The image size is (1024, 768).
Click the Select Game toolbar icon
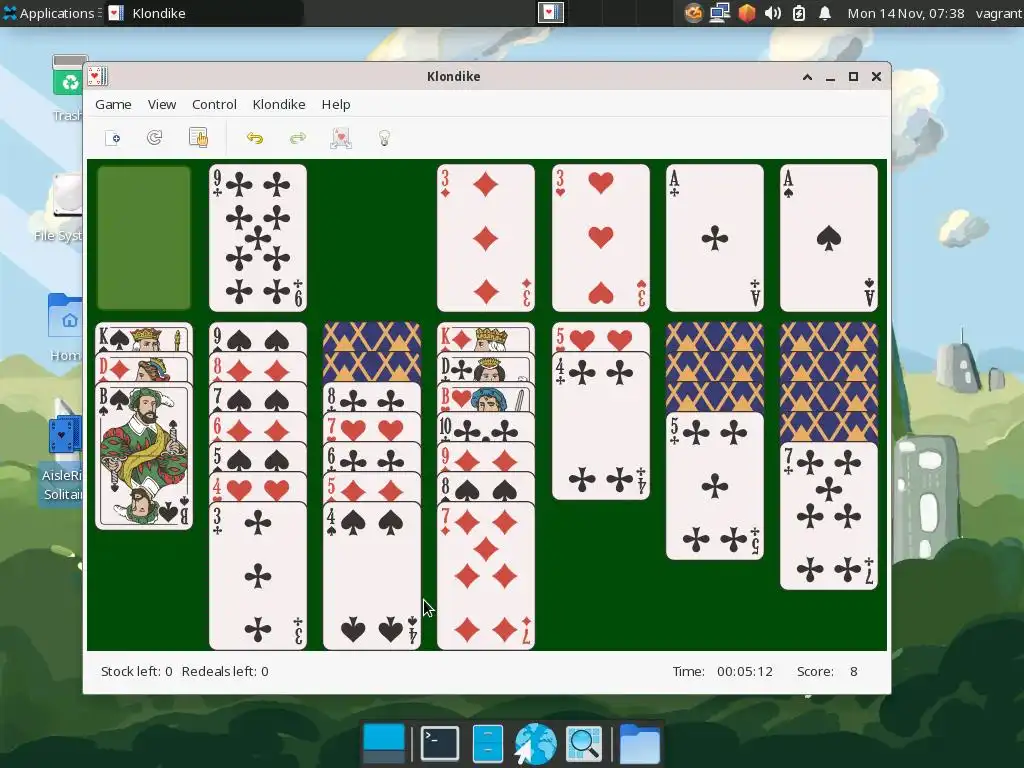tap(198, 138)
